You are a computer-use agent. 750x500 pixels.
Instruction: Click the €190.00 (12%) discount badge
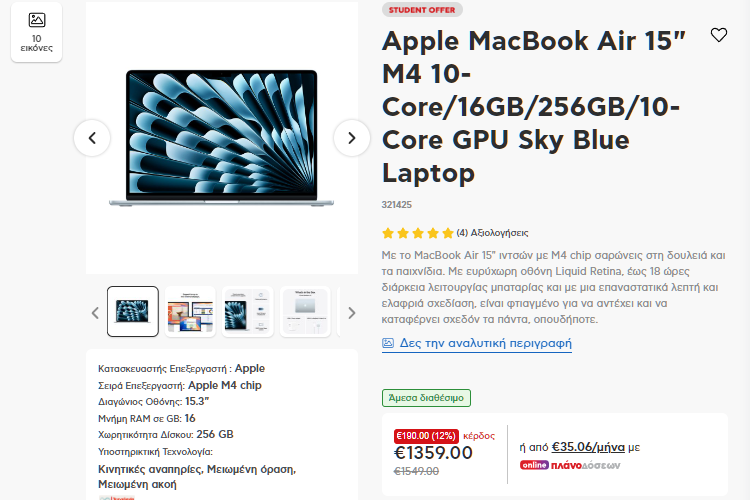tap(426, 436)
